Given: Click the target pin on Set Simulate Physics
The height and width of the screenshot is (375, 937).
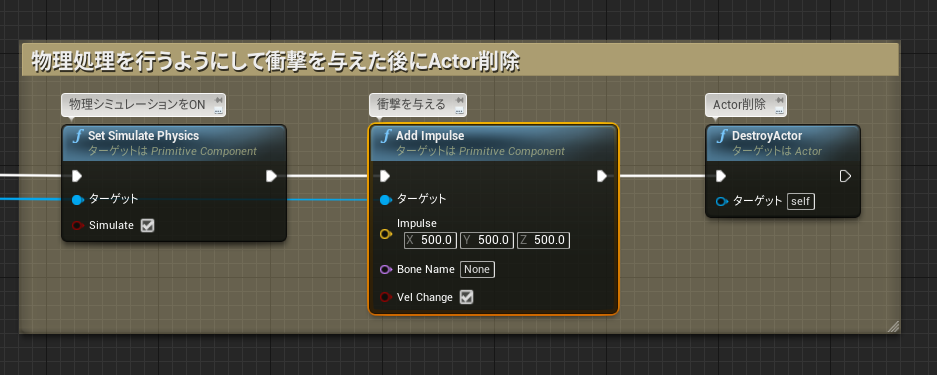Looking at the screenshot, I should pos(78,200).
